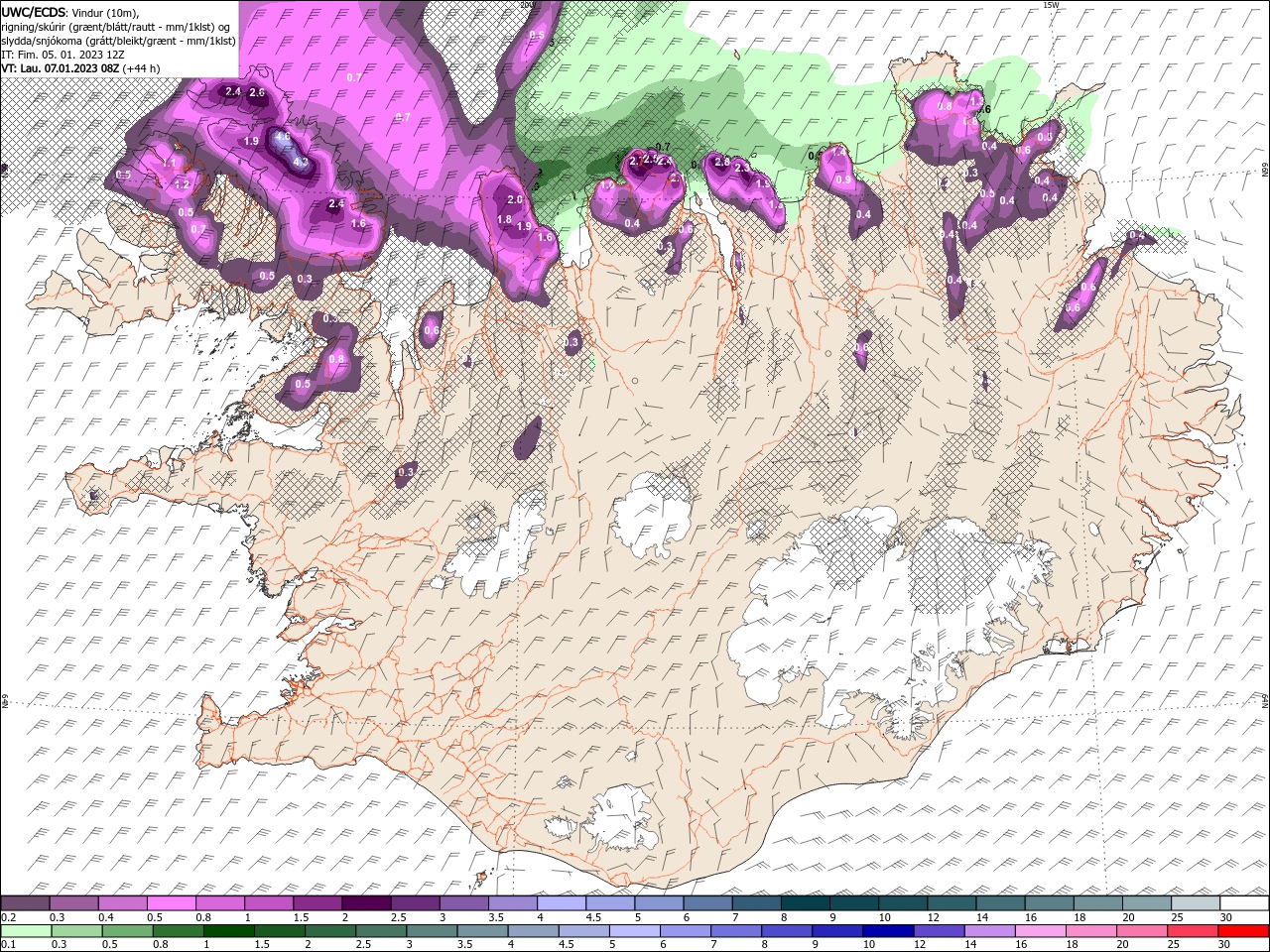The width and height of the screenshot is (1270, 952).
Task: Click the pale green bottom-row swatch labeled 0.1
Action: pos(26,931)
